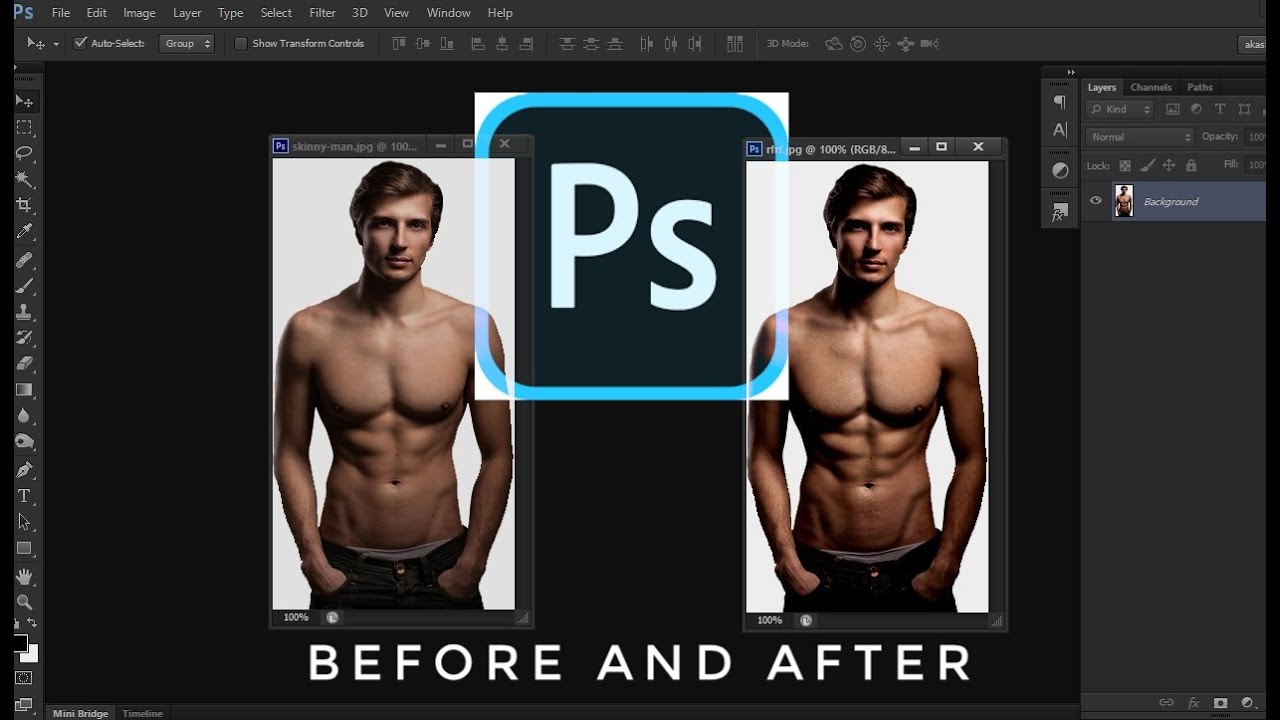The width and height of the screenshot is (1280, 720).
Task: Select the Sponge tool
Action: [24, 442]
